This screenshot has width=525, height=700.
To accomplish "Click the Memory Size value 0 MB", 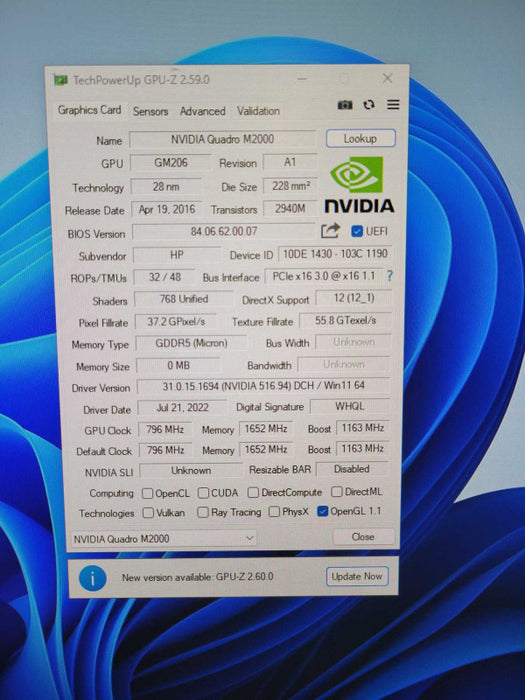I will click(178, 366).
